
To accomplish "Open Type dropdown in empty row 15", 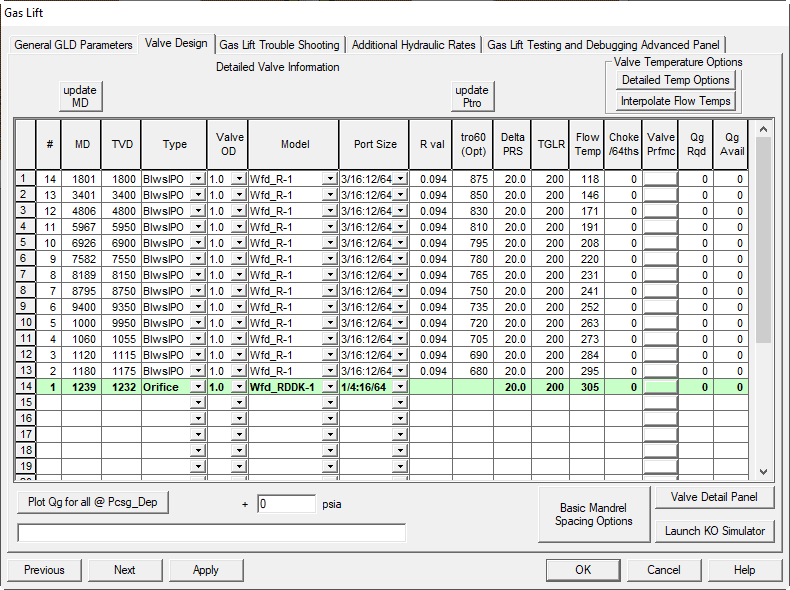I will click(x=197, y=402).
